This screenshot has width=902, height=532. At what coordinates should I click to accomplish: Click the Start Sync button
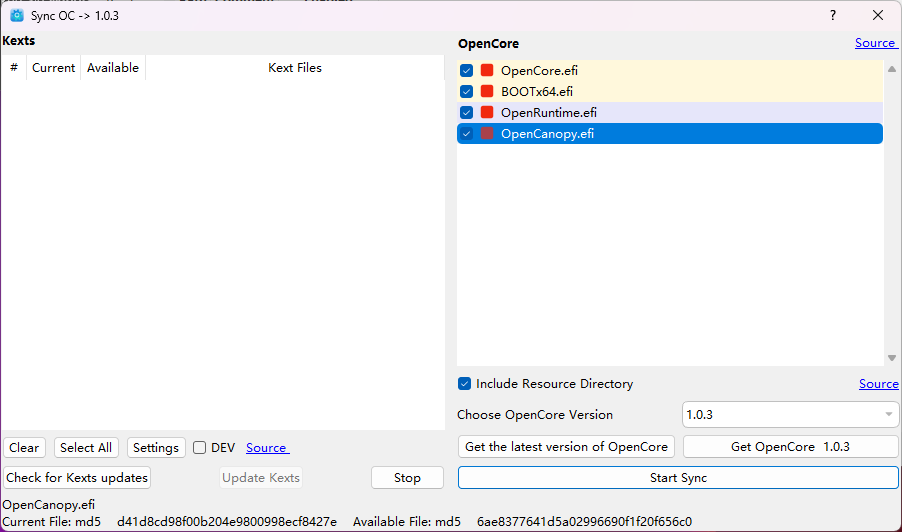(x=678, y=477)
